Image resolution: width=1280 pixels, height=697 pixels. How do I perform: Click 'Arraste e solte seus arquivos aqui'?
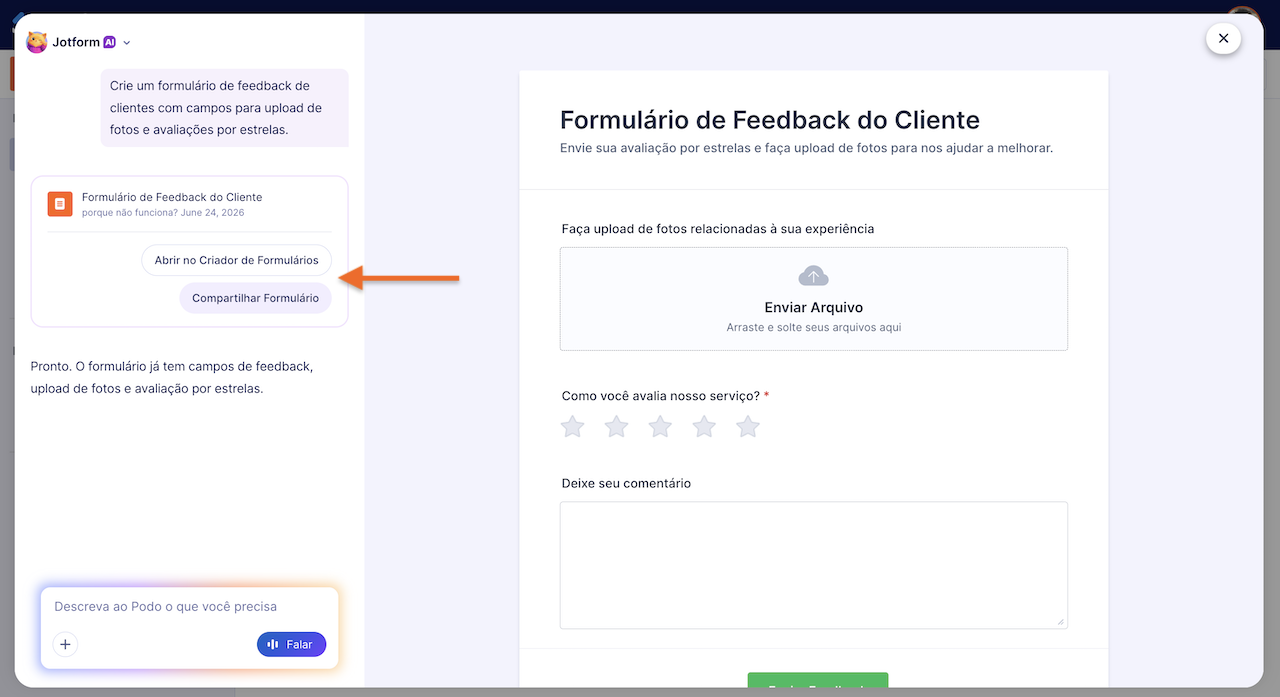814,327
